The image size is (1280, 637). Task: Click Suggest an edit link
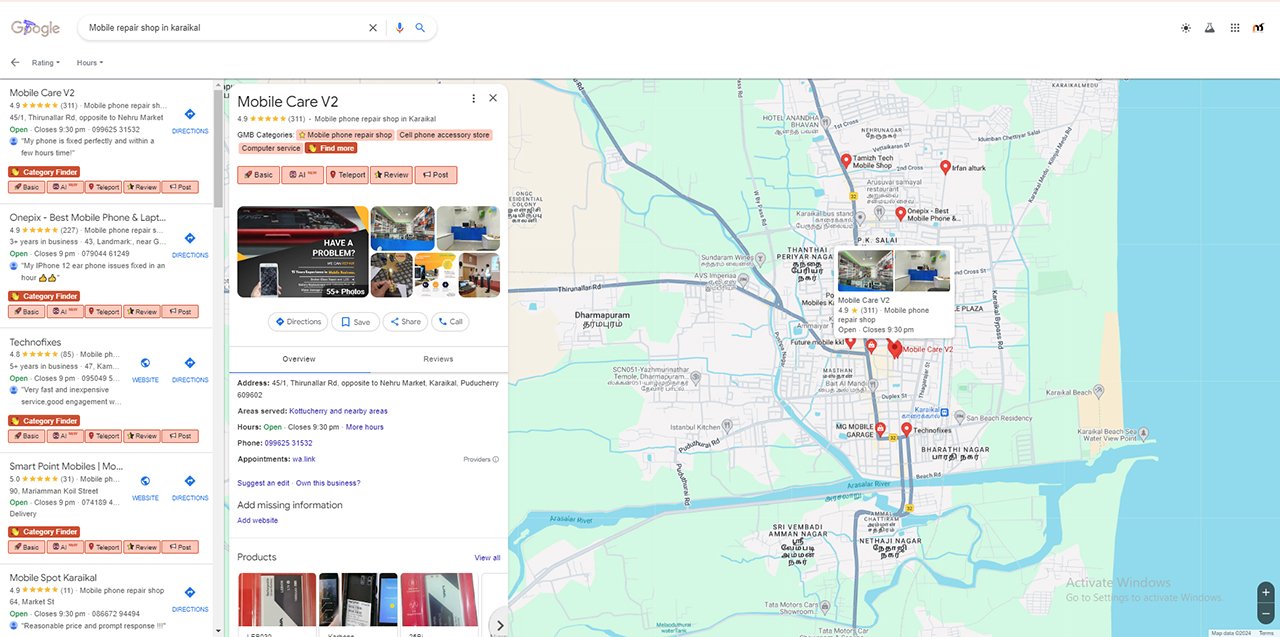(x=263, y=483)
